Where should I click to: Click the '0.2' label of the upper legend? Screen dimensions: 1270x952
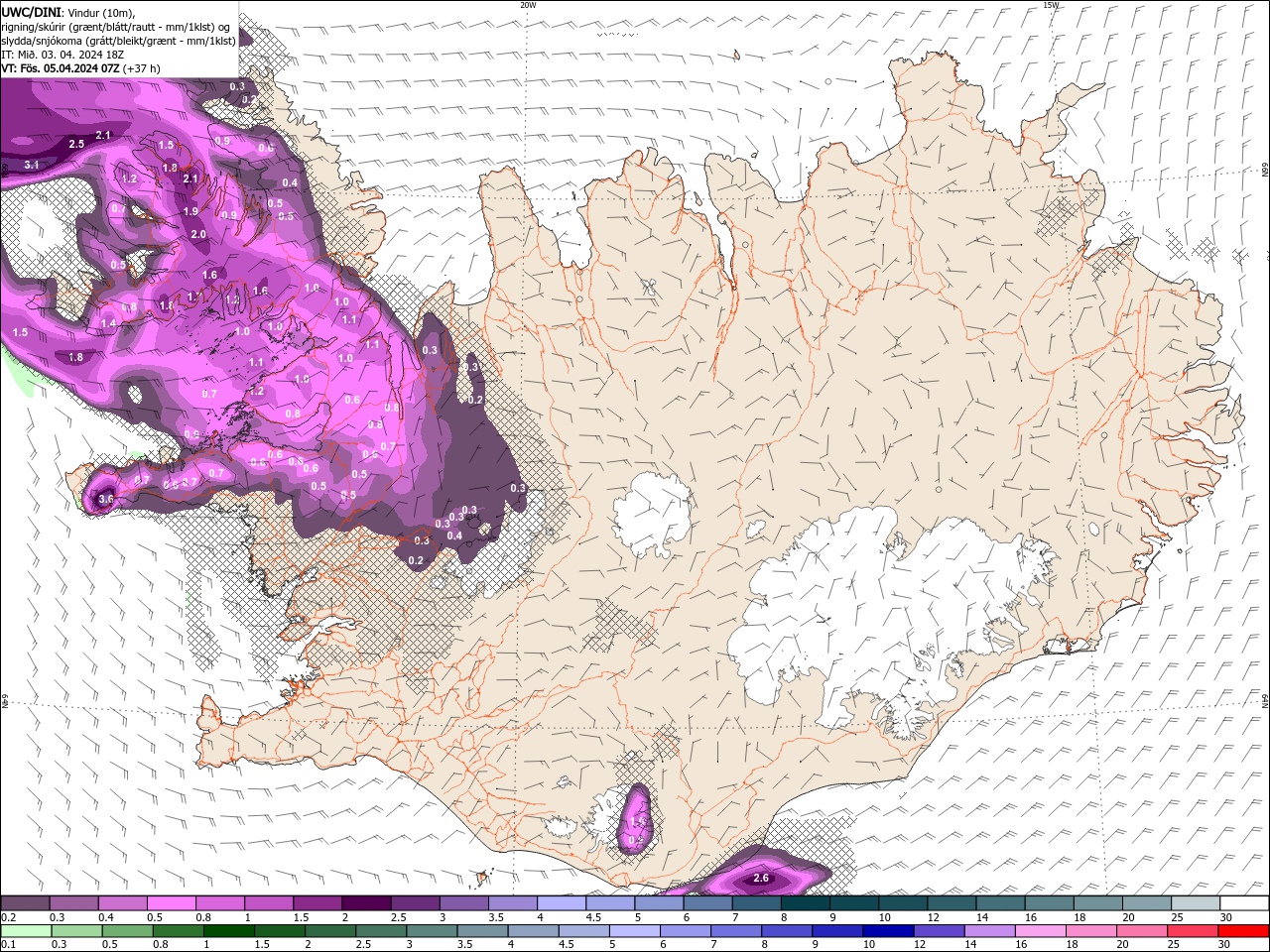click(8, 917)
